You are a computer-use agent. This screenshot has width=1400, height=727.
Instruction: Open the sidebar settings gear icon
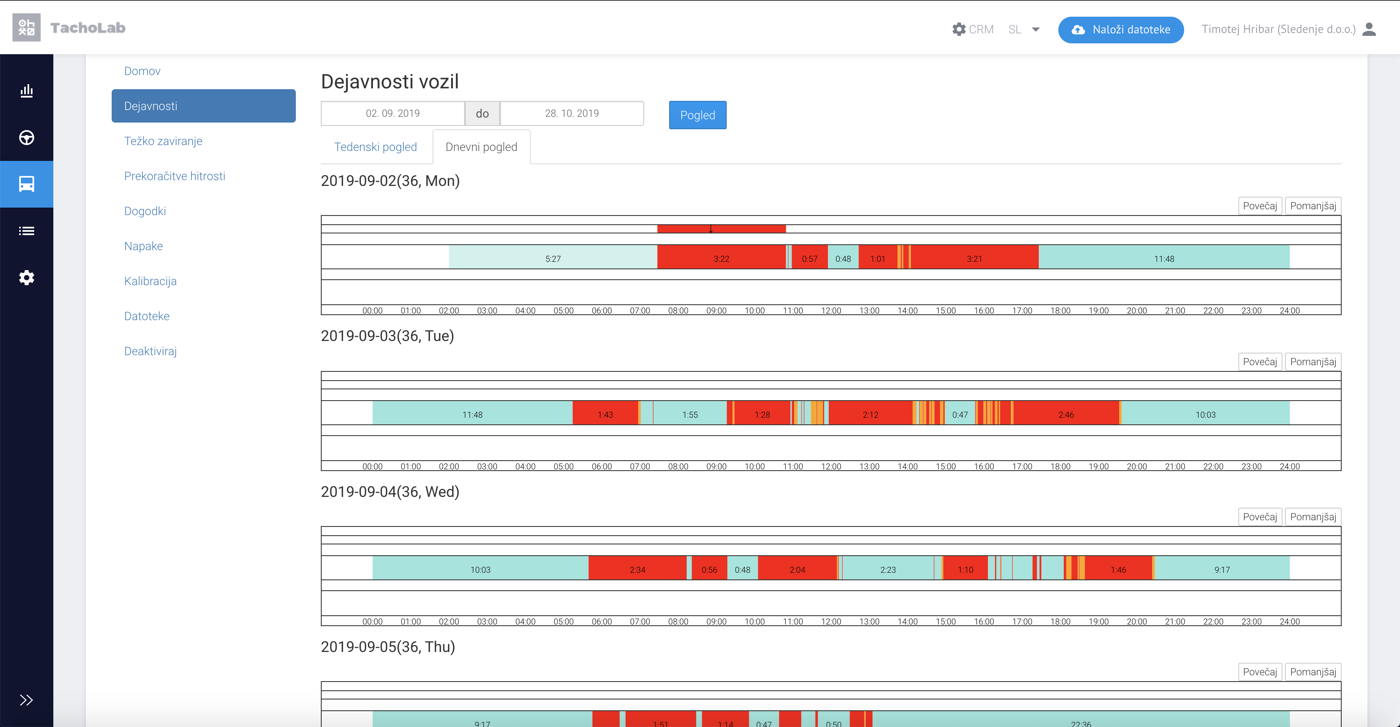(x=27, y=278)
